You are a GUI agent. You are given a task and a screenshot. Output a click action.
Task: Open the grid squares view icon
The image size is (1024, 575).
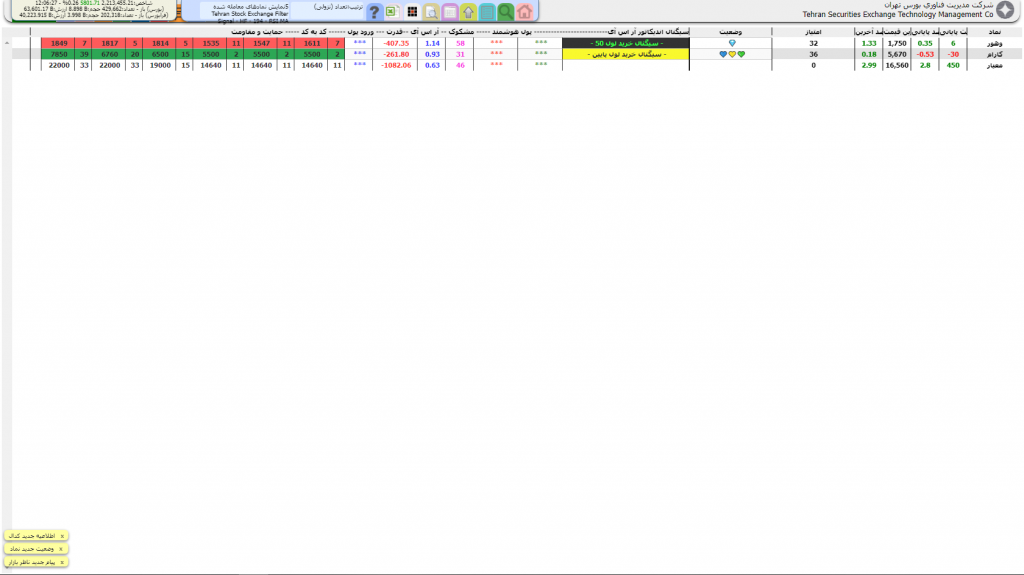point(412,12)
